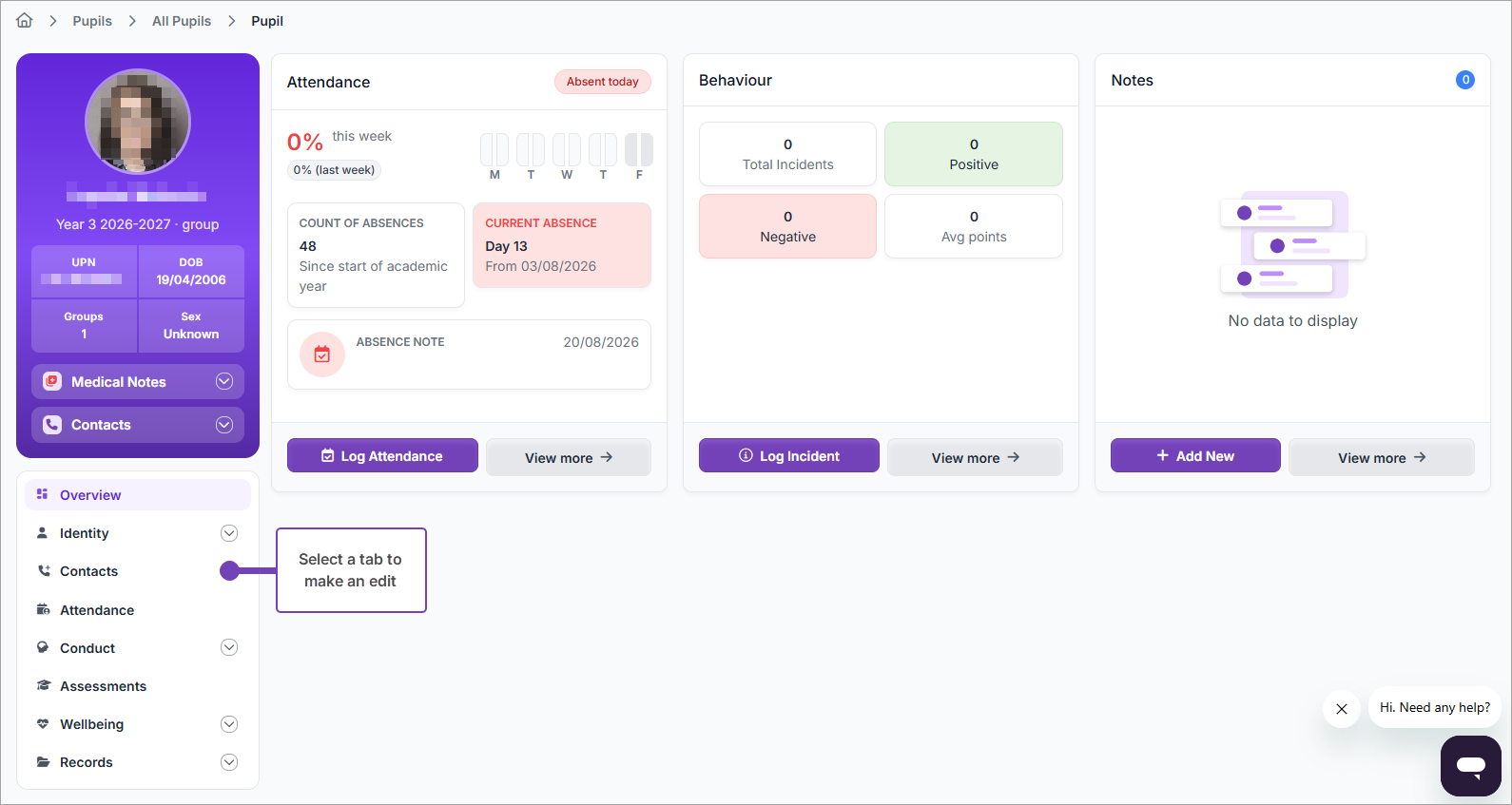Click the phone icon beside Contacts card
This screenshot has width=1512, height=805.
click(x=52, y=425)
